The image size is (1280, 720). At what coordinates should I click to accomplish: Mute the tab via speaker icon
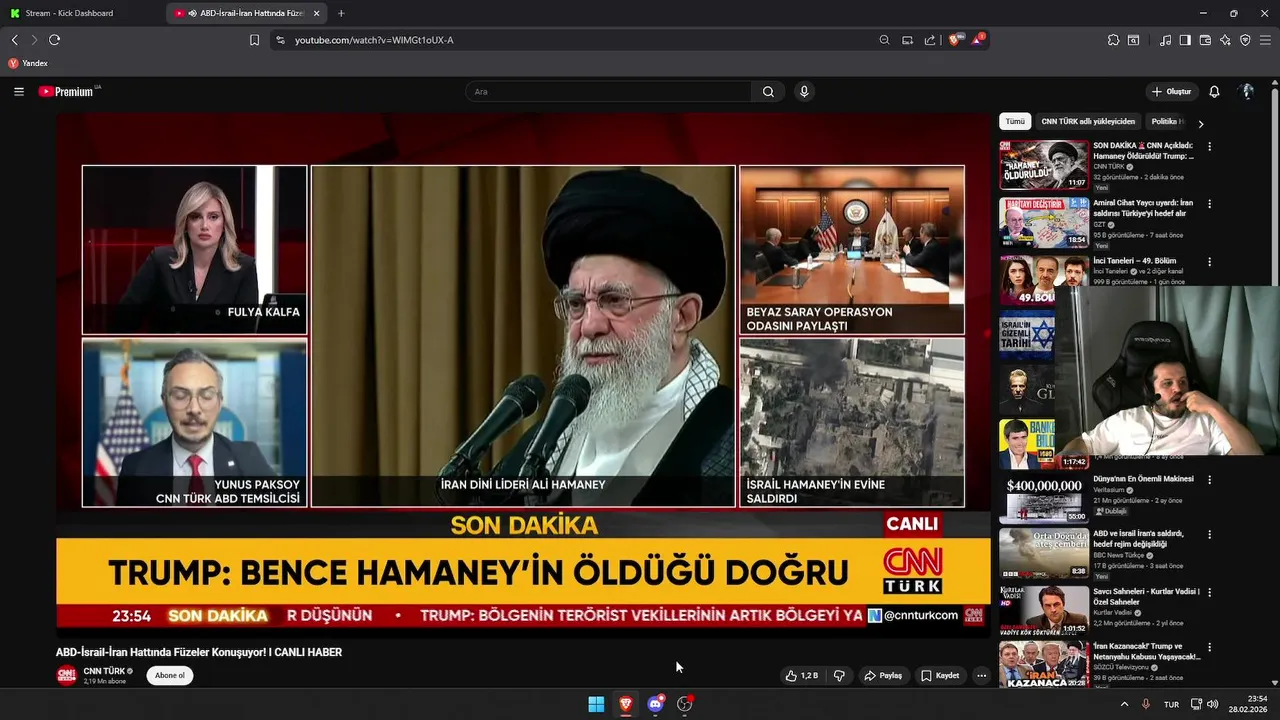(x=192, y=13)
